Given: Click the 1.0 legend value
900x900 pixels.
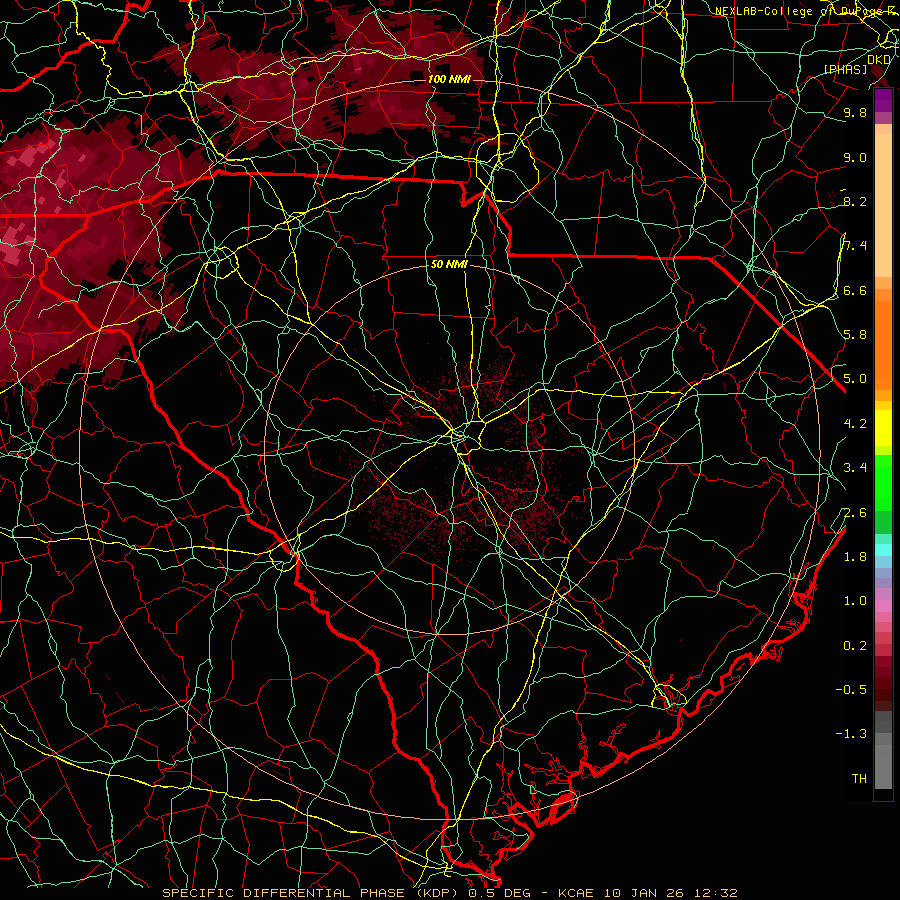Looking at the screenshot, I should [855, 600].
